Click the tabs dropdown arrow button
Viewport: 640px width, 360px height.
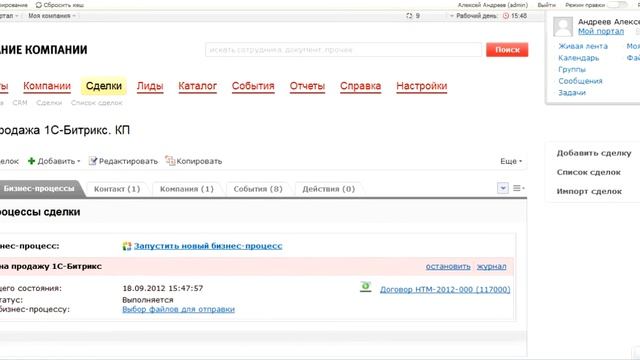point(503,188)
